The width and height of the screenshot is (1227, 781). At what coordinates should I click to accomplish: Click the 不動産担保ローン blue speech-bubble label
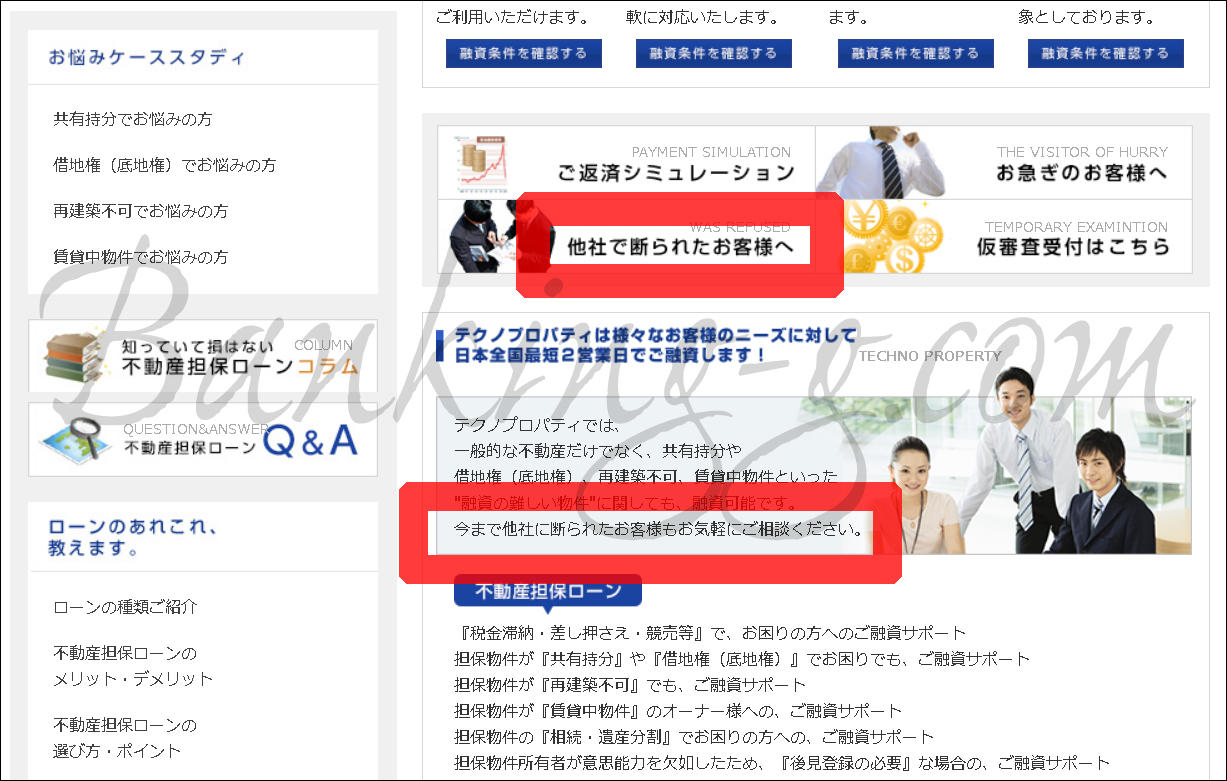point(548,592)
